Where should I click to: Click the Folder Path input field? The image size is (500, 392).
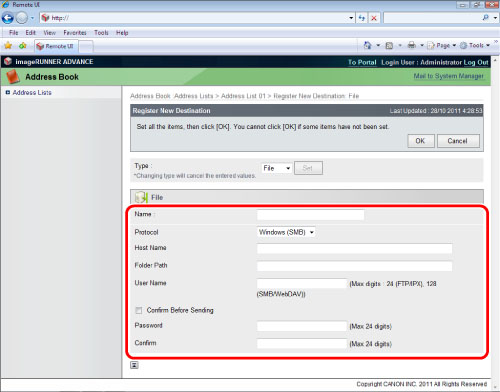click(354, 266)
